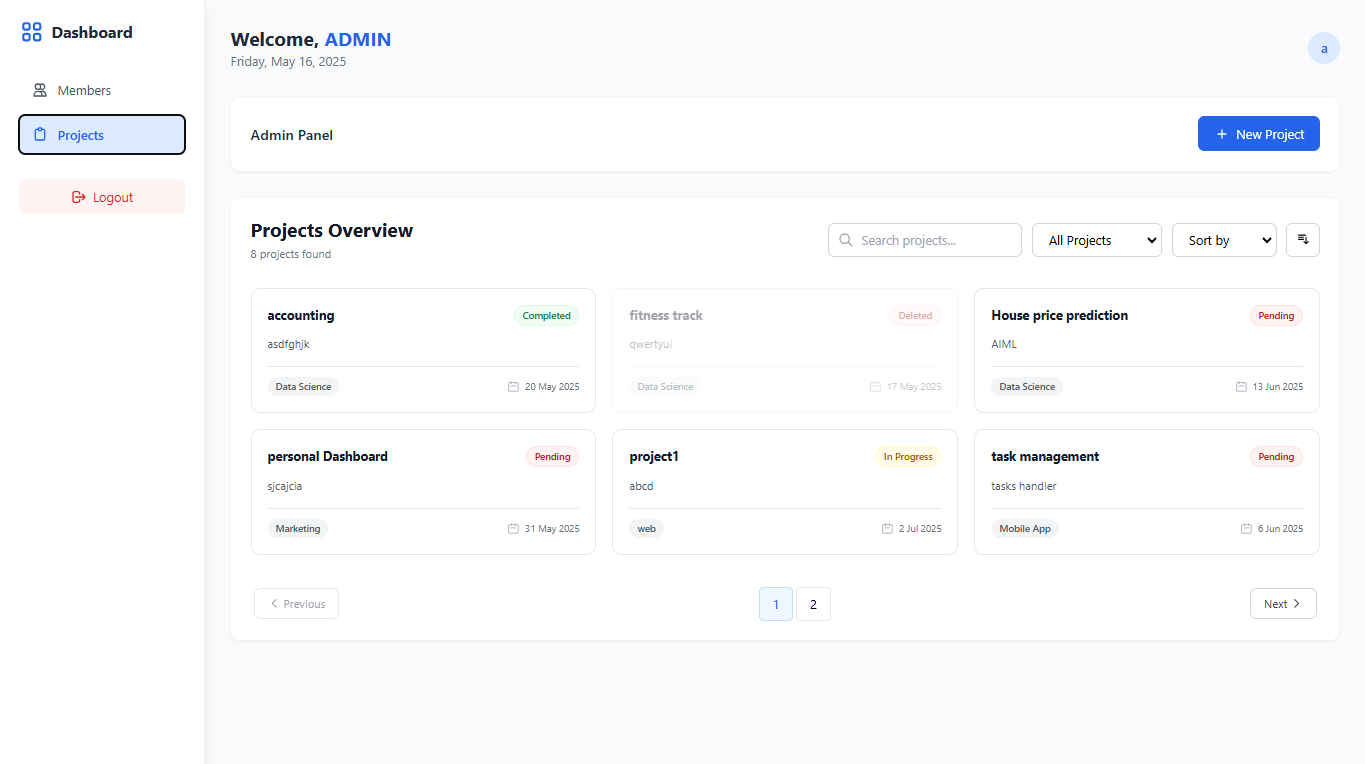Click the calendar icon on accounting card
The image size is (1365, 764).
click(x=513, y=387)
